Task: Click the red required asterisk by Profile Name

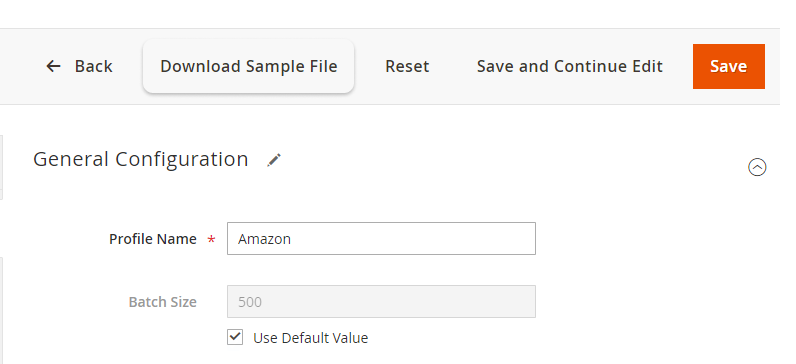Action: coord(211,239)
